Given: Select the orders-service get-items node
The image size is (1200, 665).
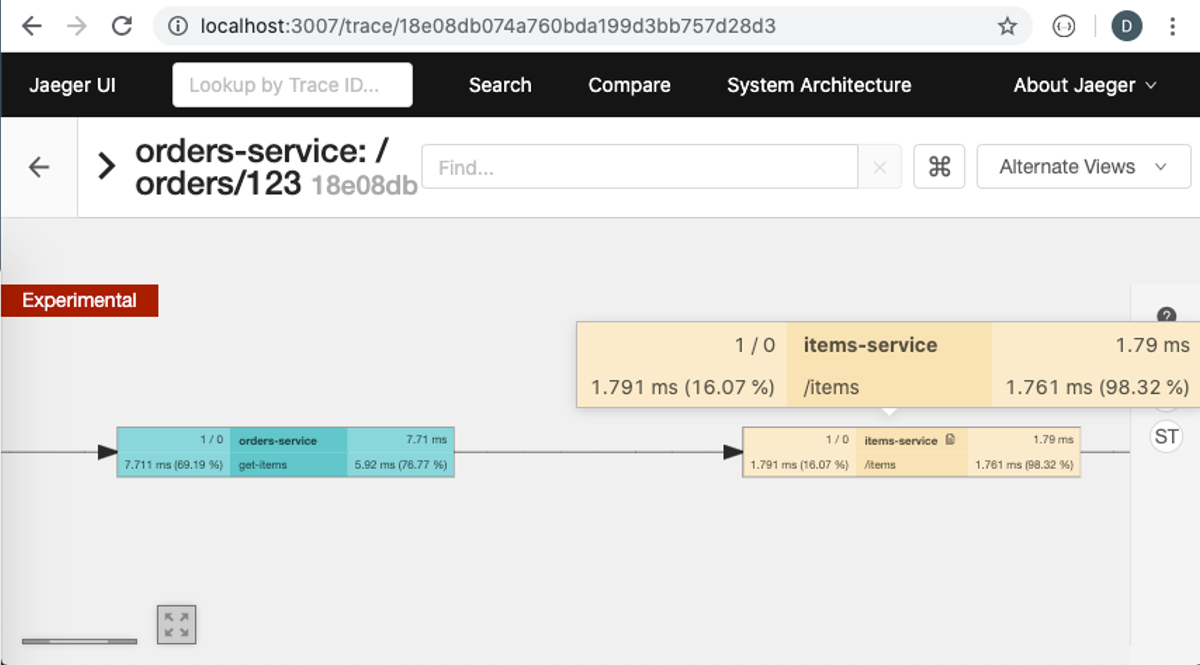Looking at the screenshot, I should click(x=286, y=452).
